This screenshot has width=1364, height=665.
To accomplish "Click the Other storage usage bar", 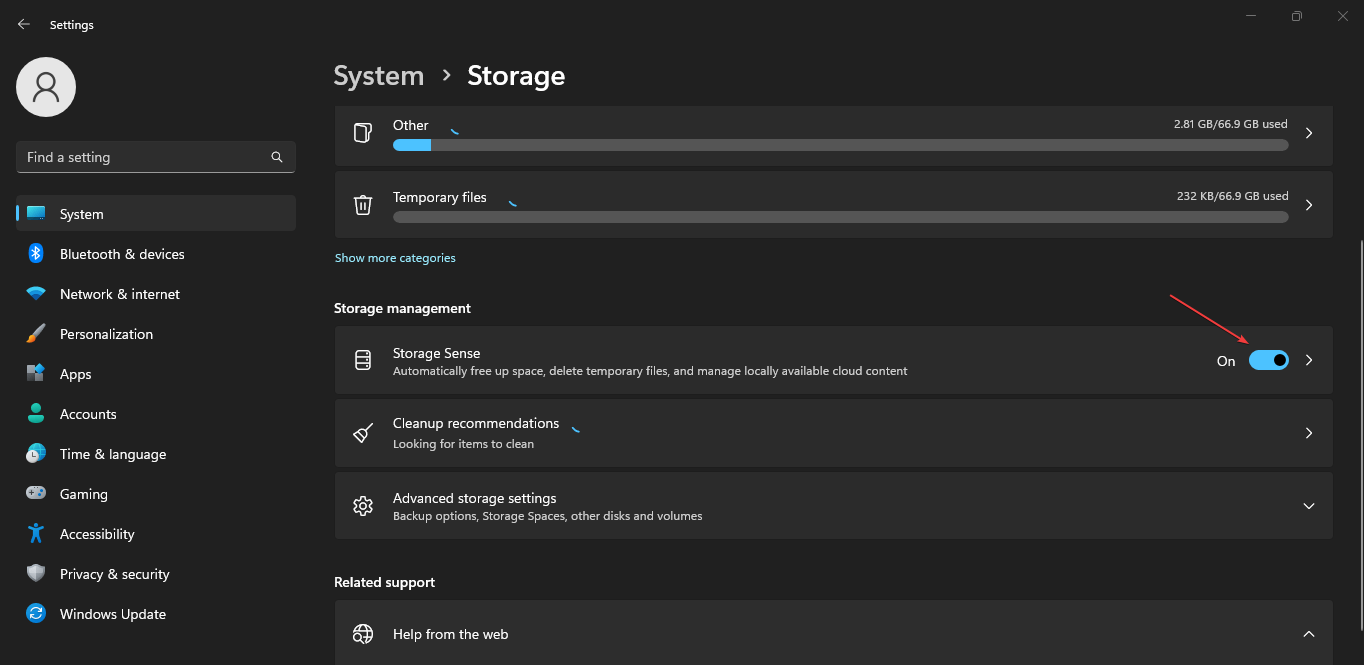I will click(840, 145).
